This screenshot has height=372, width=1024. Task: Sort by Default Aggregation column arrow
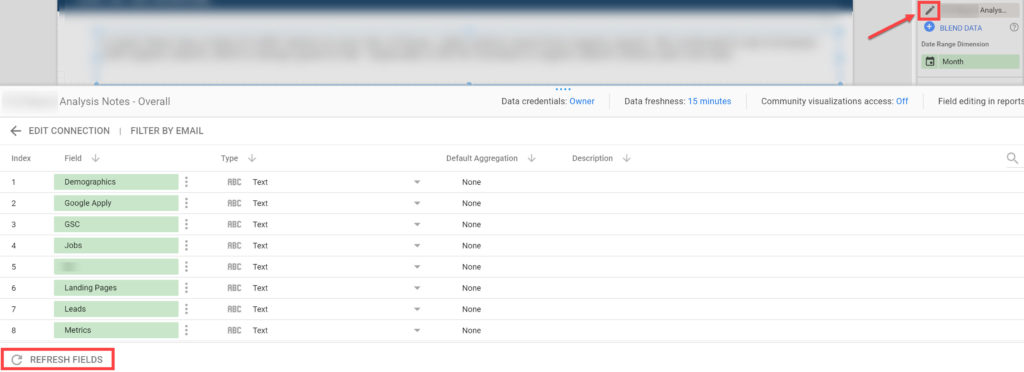point(531,158)
